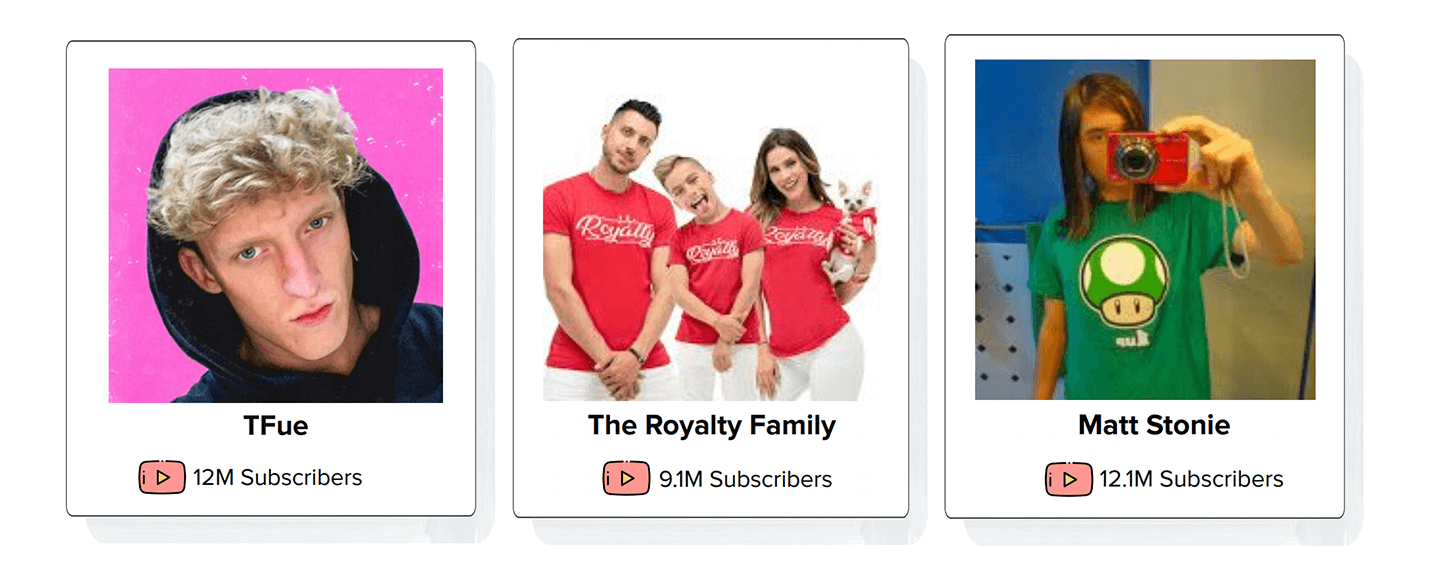This screenshot has width=1445, height=580.
Task: Click the 12M Subscribers text
Action: (278, 477)
